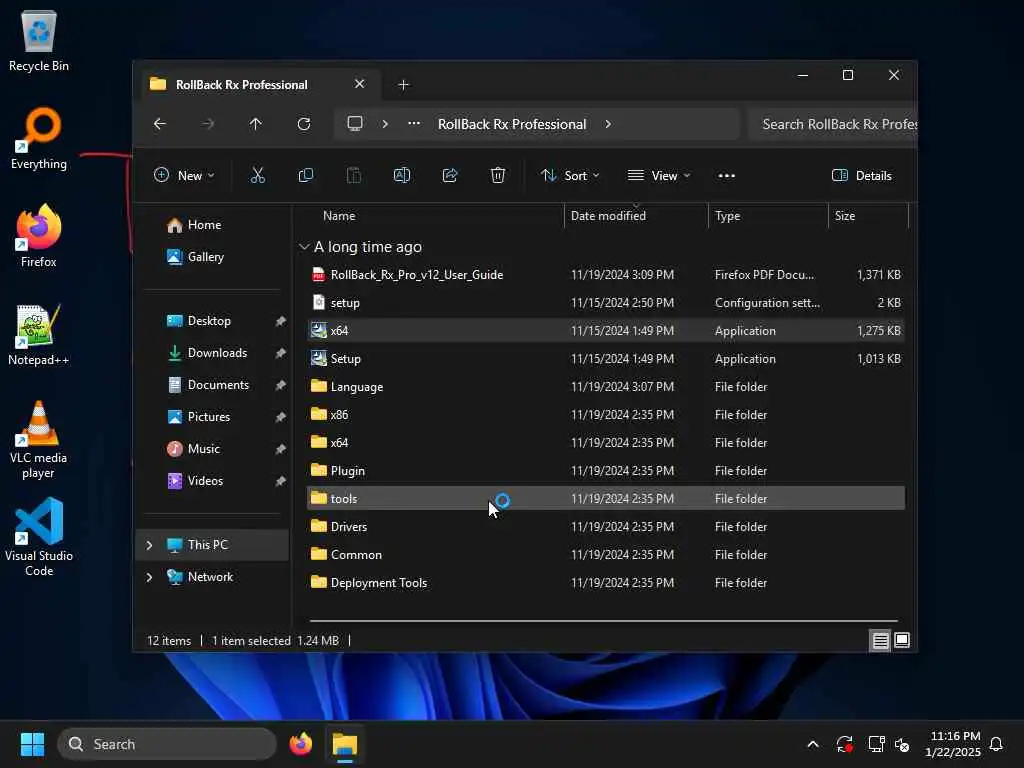Open Visual Studio Code desktop shortcut
1024x768 pixels.
(39, 537)
